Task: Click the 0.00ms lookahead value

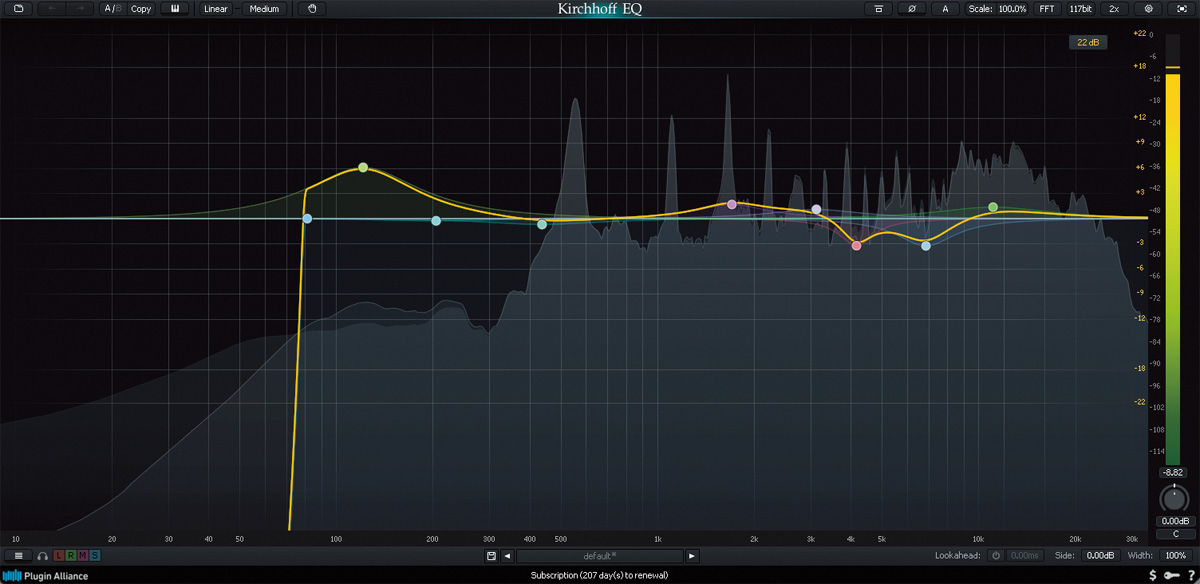Action: coord(1024,556)
